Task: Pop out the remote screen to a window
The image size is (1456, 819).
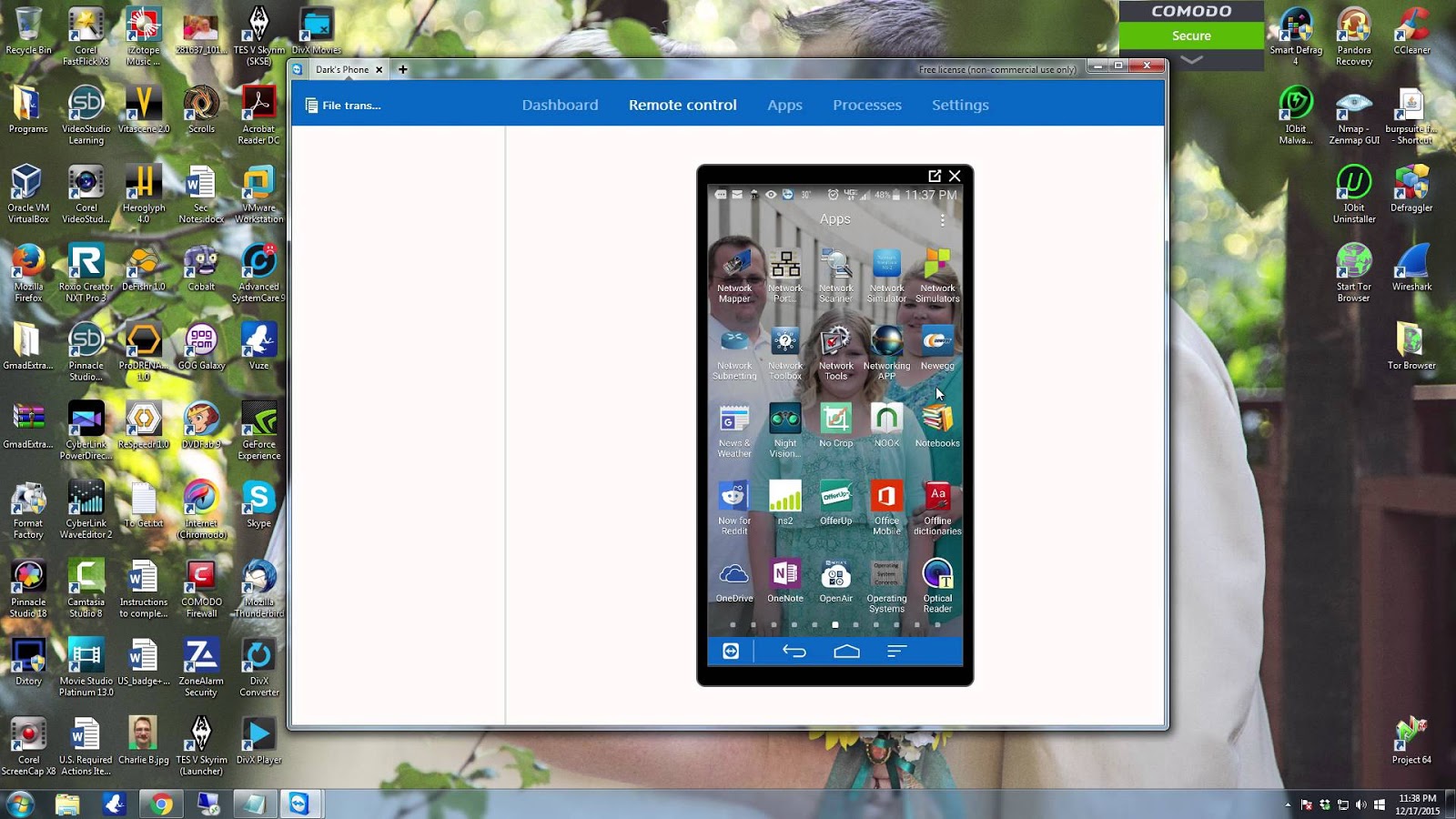Action: click(935, 176)
